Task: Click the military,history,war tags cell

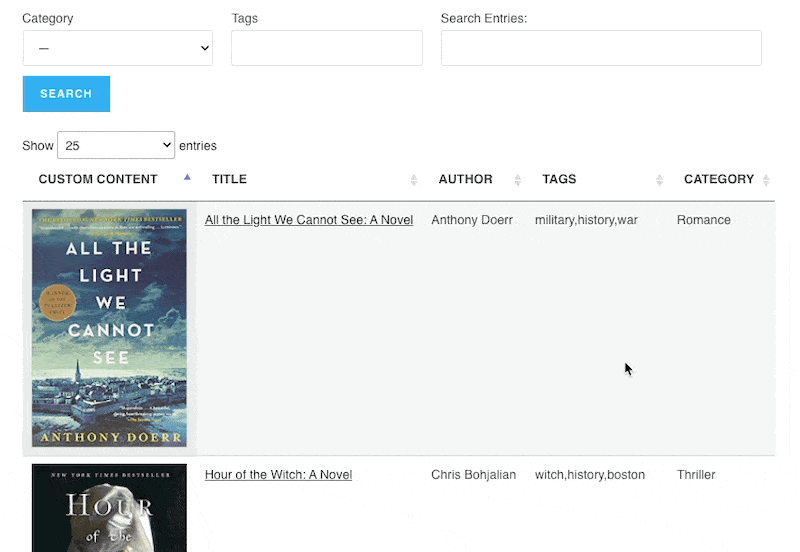Action: (x=586, y=220)
